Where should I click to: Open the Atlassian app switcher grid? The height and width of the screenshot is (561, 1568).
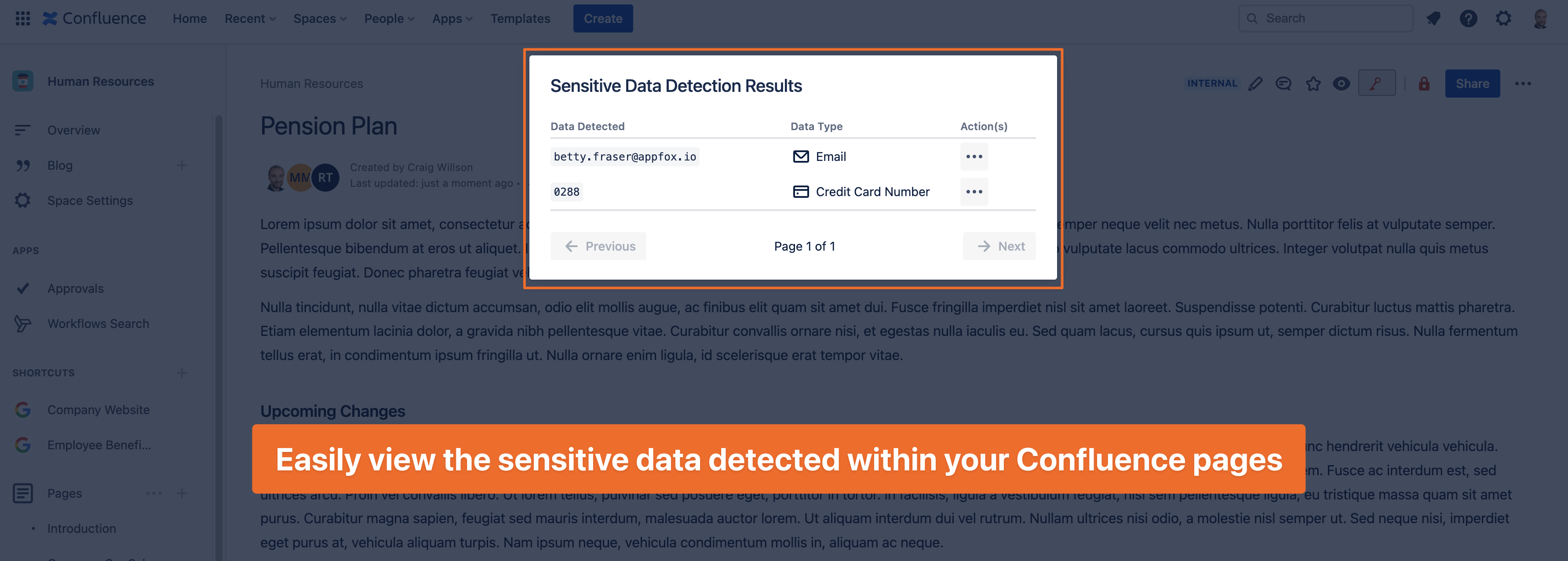[23, 18]
